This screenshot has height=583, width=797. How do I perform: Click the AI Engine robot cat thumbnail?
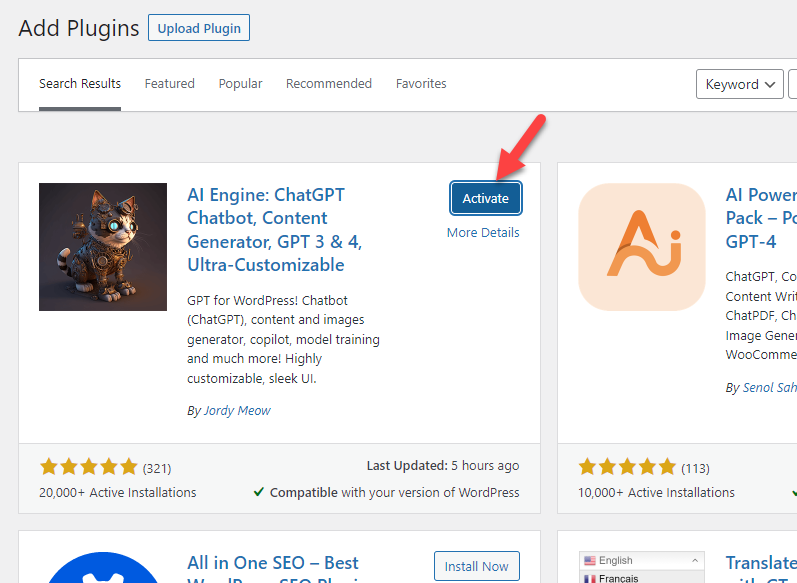tap(103, 247)
